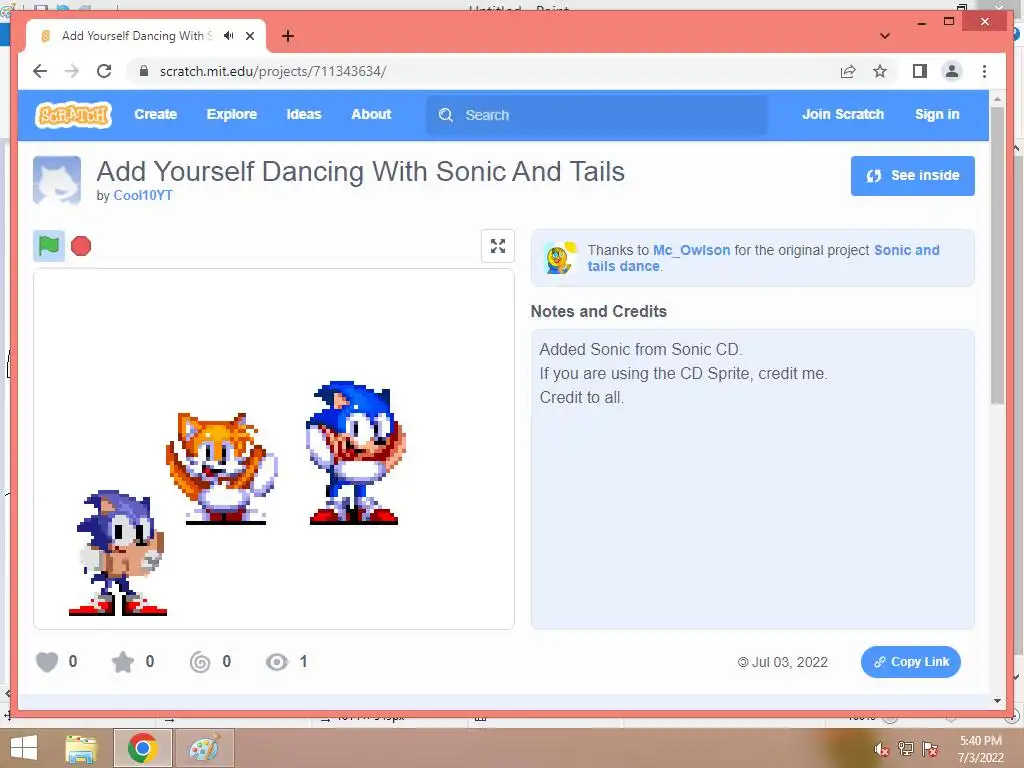This screenshot has height=768, width=1024.
Task: Click the address bar URL
Action: click(x=273, y=71)
